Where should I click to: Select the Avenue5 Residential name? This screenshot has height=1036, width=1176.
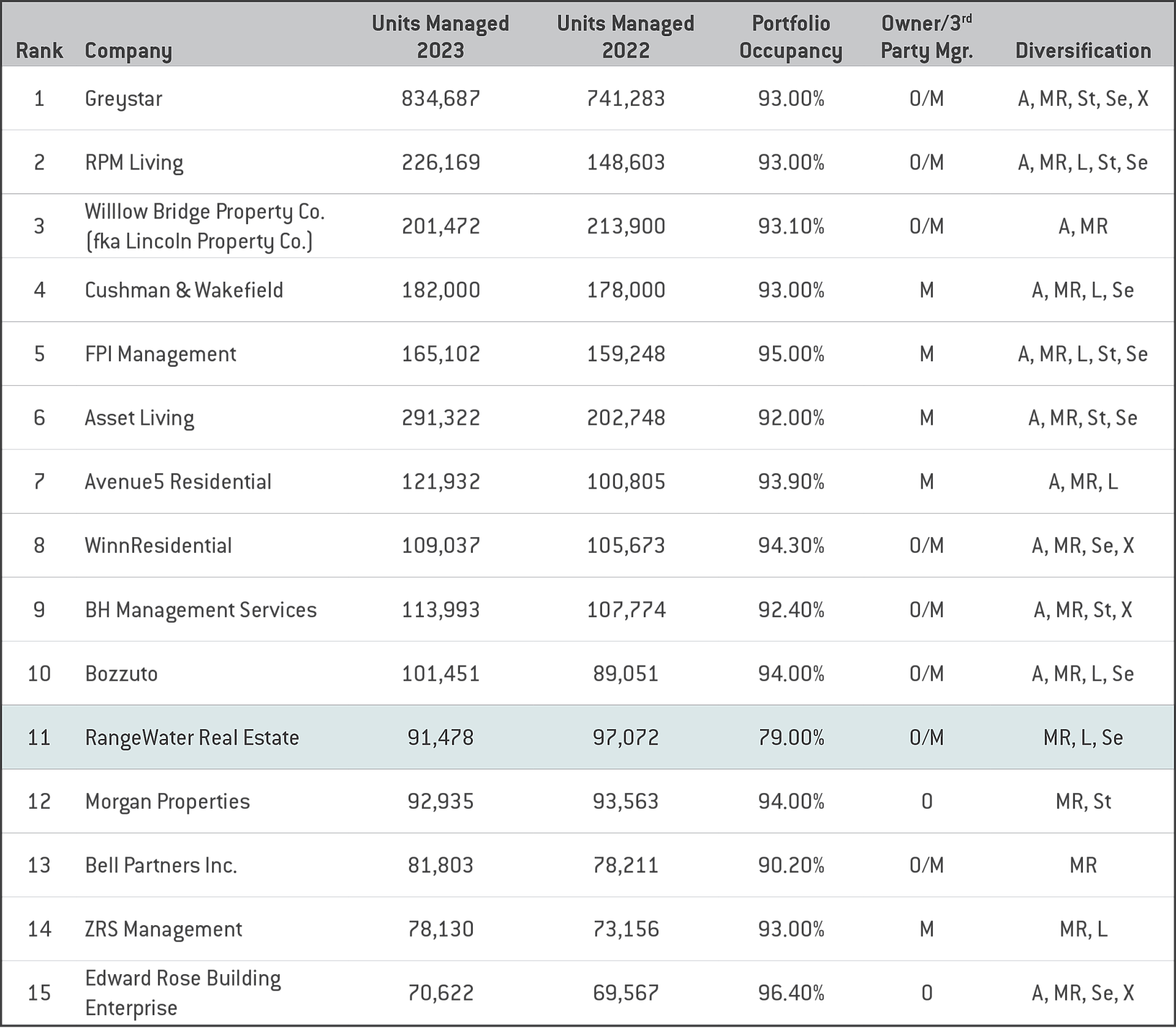click(x=178, y=482)
